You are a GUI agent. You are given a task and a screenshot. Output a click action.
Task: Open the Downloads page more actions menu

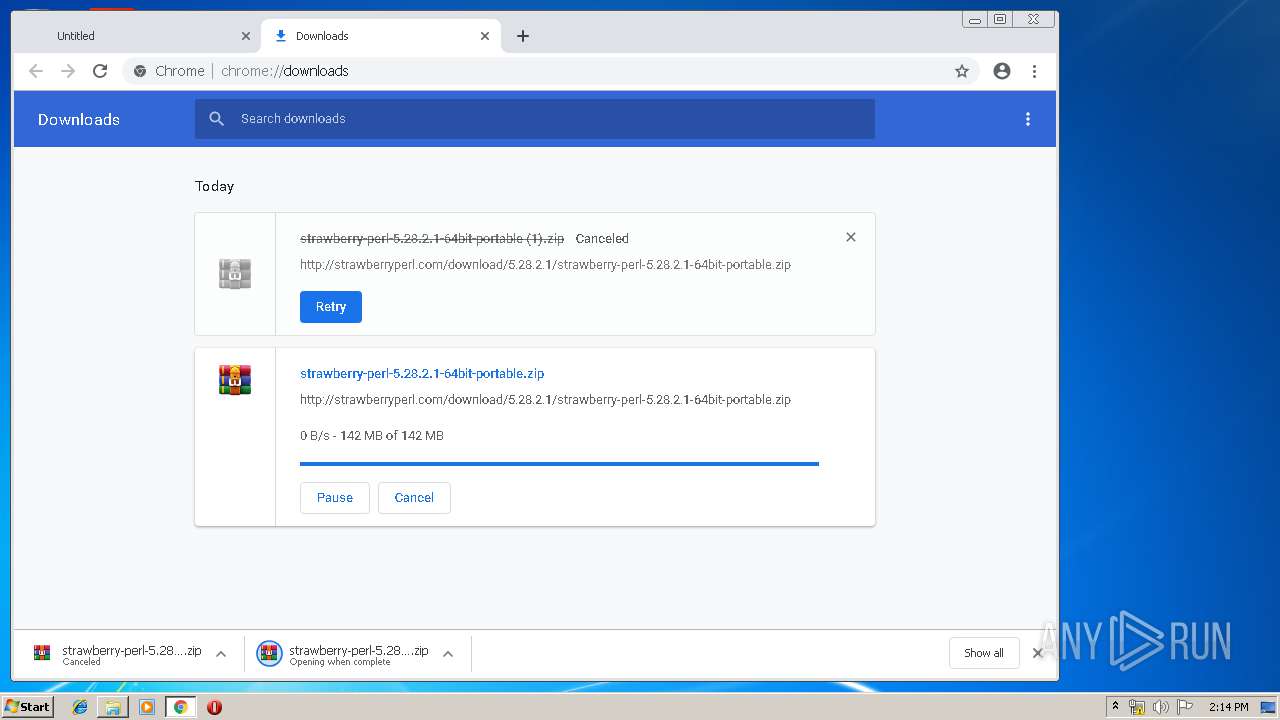coord(1028,119)
